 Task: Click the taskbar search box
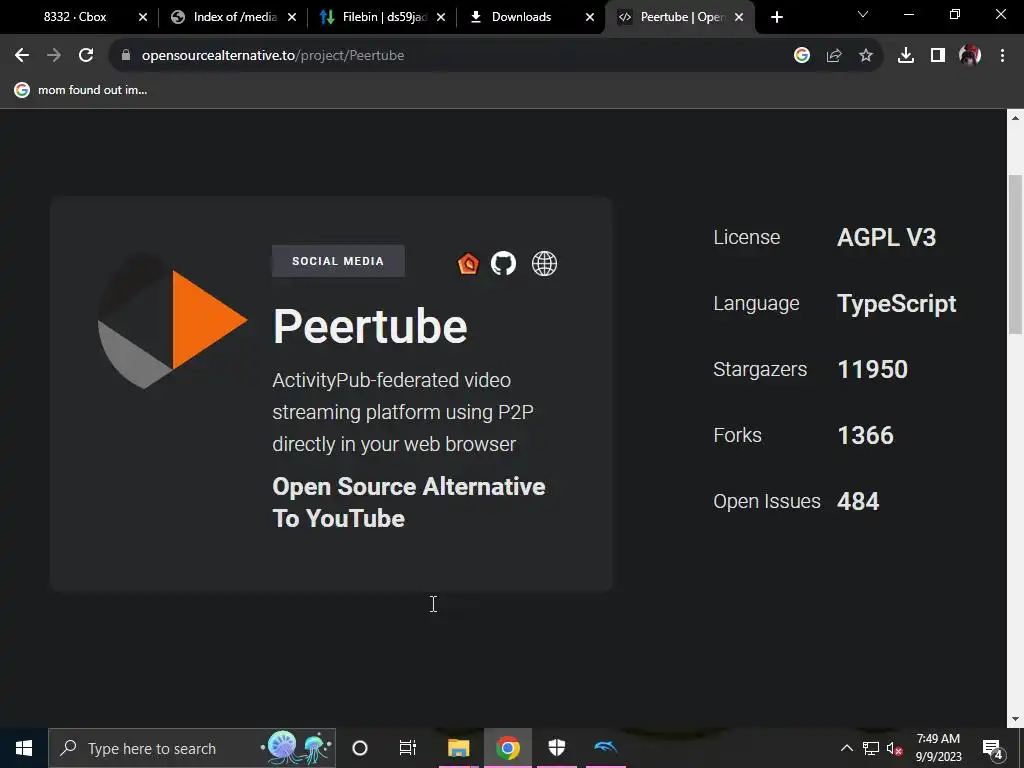(x=192, y=748)
